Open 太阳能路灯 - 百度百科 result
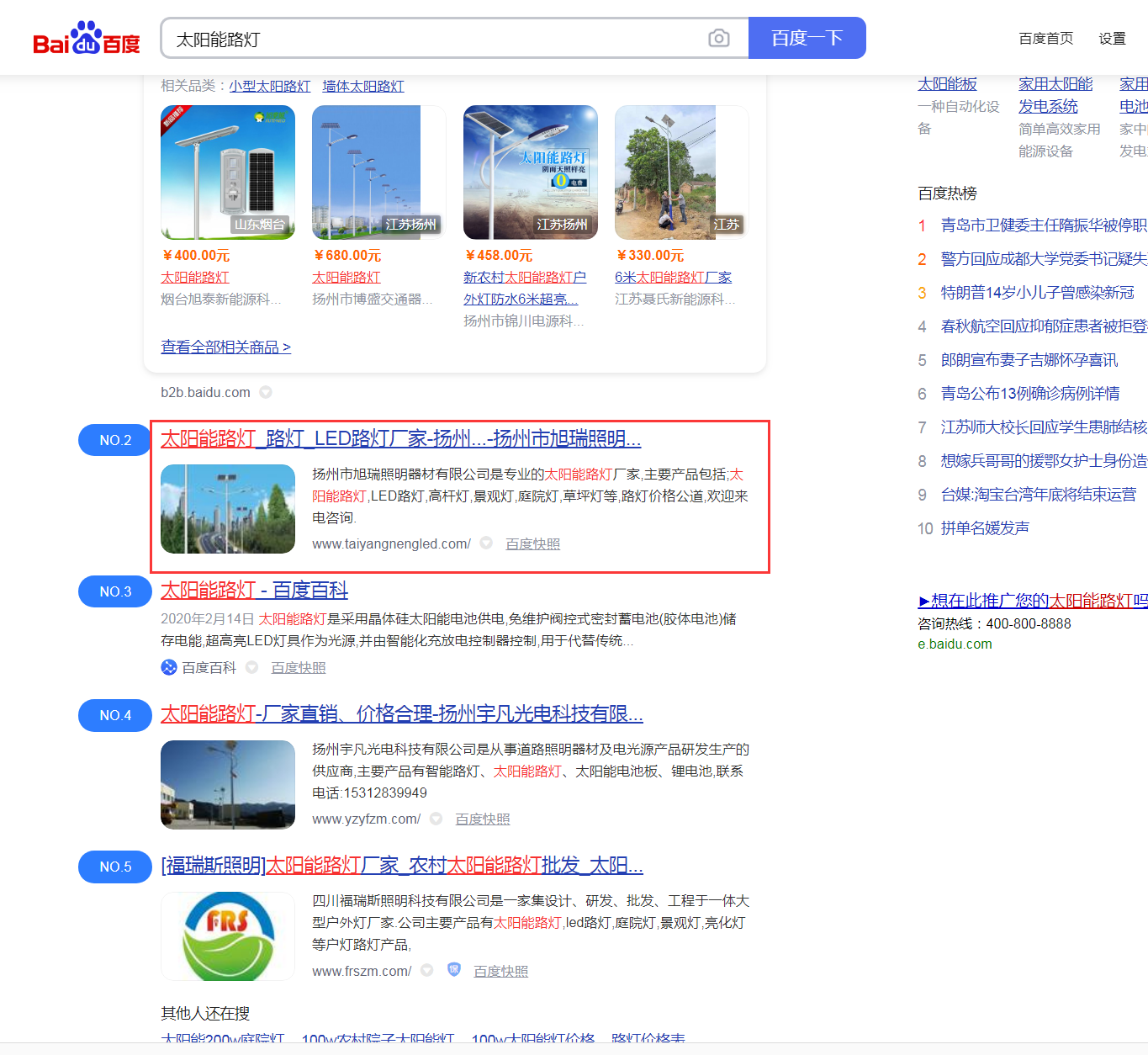 click(x=254, y=590)
